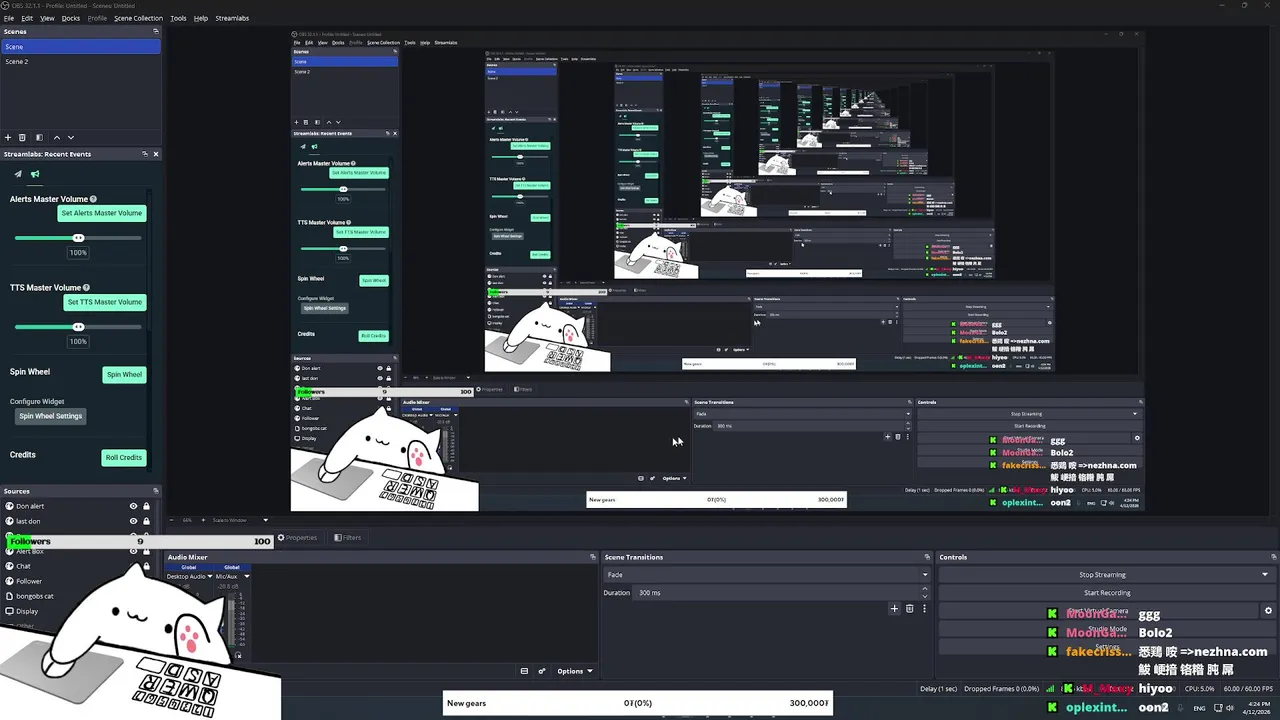Screen dimensions: 1280x720
Task: Adjust the Duration stepper arrows
Action: pos(926,593)
